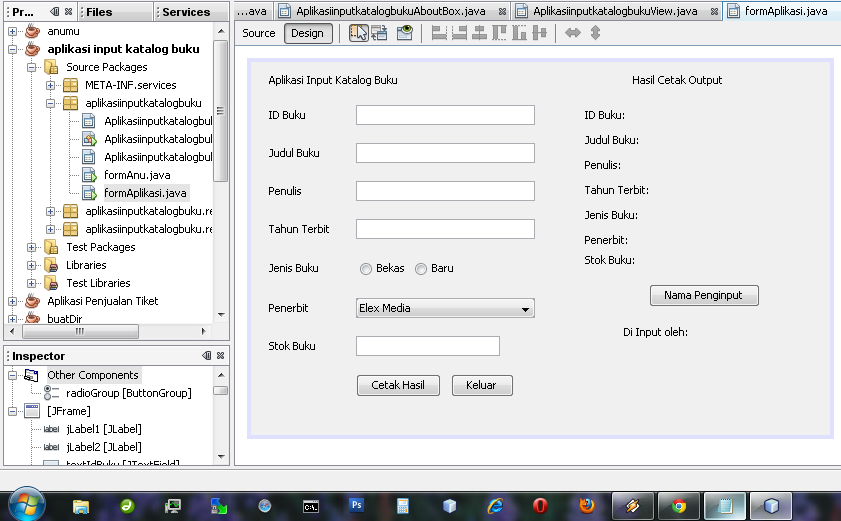Click center vertically alignment icon
Viewport: 841px width, 521px height.
pyautogui.click(x=539, y=33)
